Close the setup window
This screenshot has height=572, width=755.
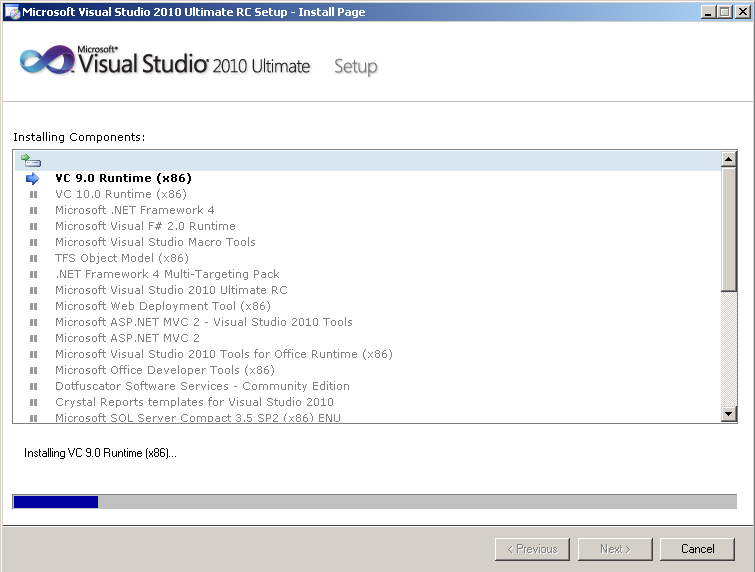[743, 12]
